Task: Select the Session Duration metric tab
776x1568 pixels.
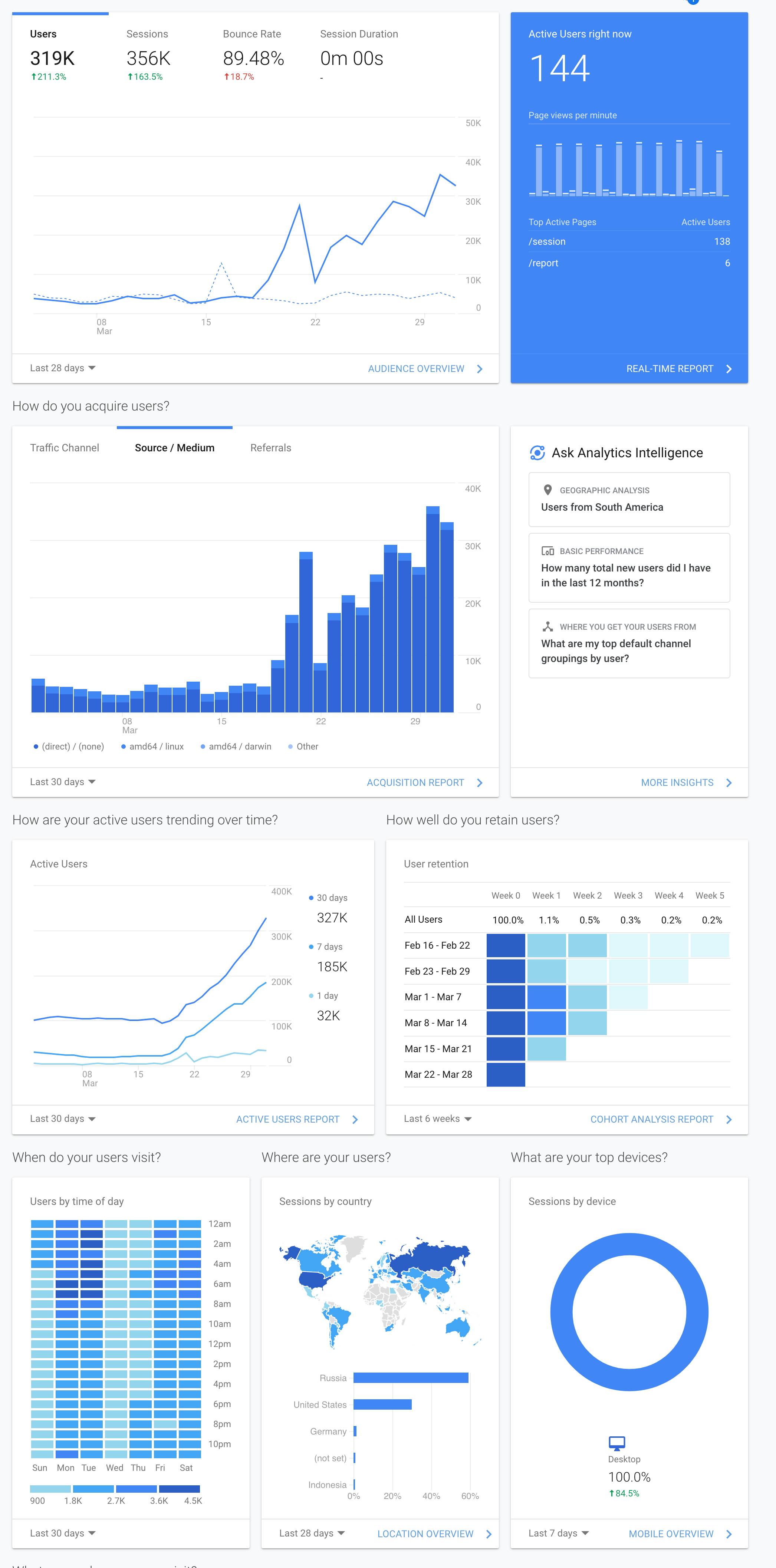Action: pos(359,55)
